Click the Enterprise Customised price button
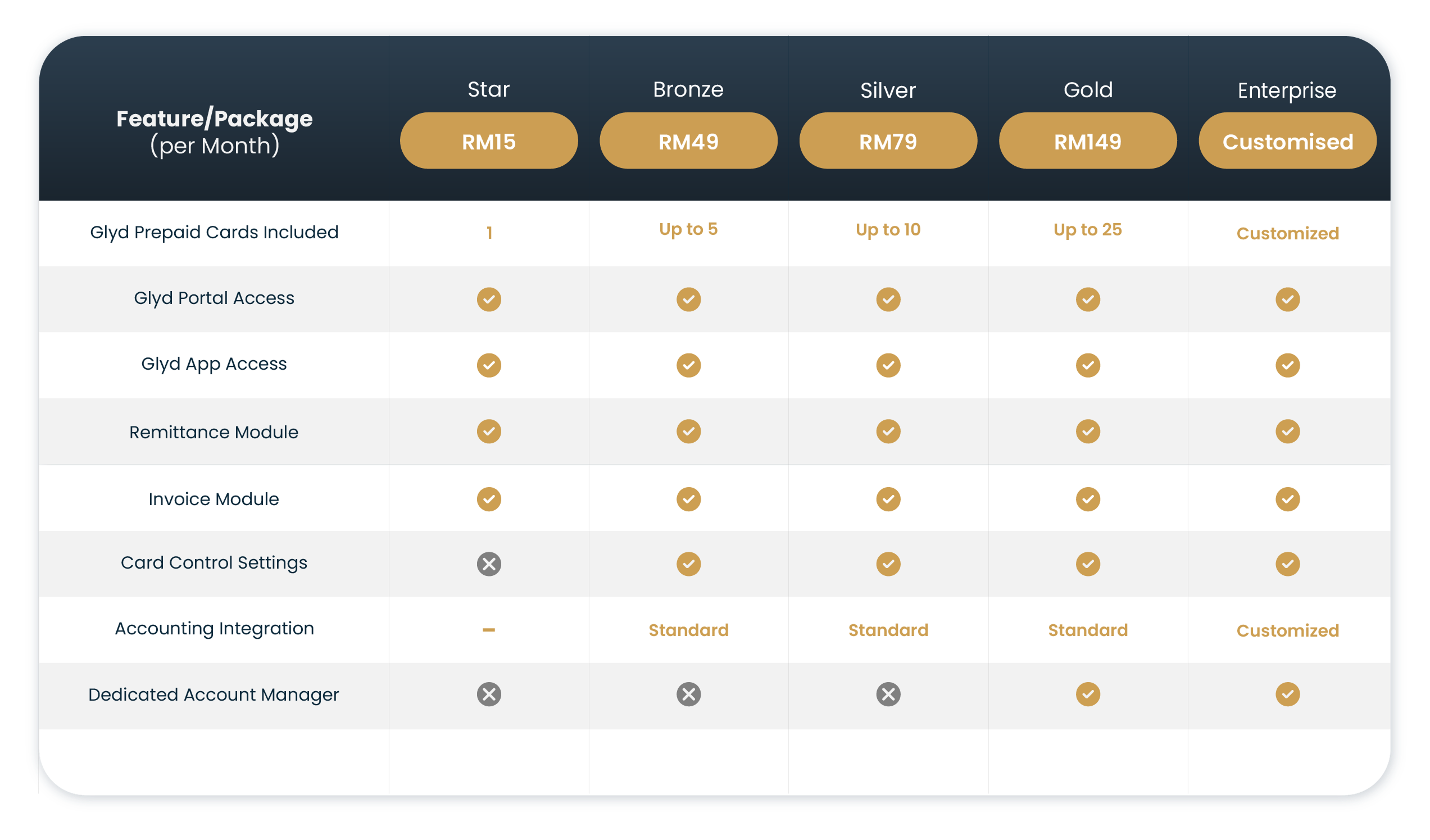This screenshot has width=1430, height=840. [1288, 141]
